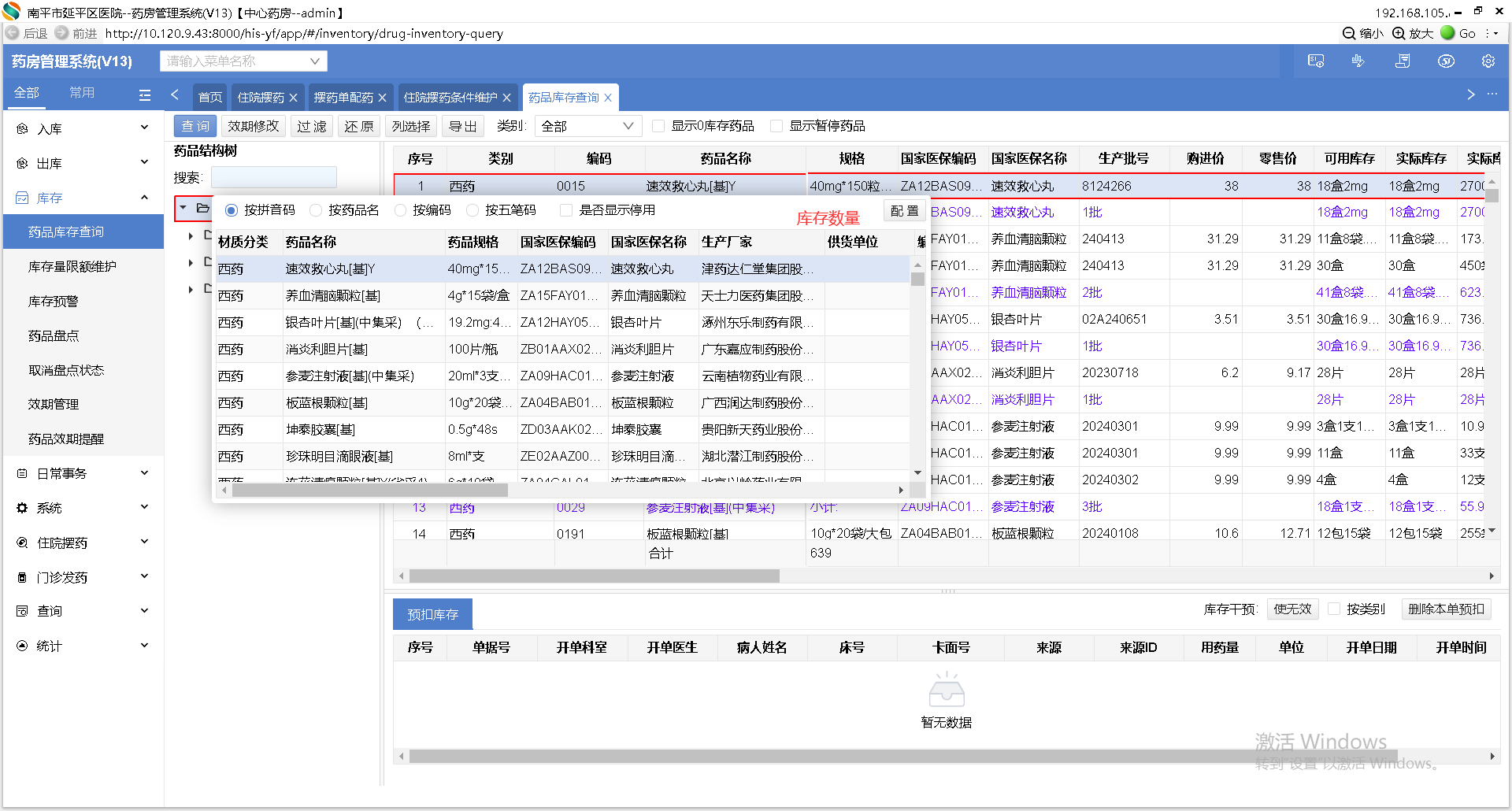
Task: Check the 是否显示停用 checkbox
Action: pyautogui.click(x=565, y=210)
